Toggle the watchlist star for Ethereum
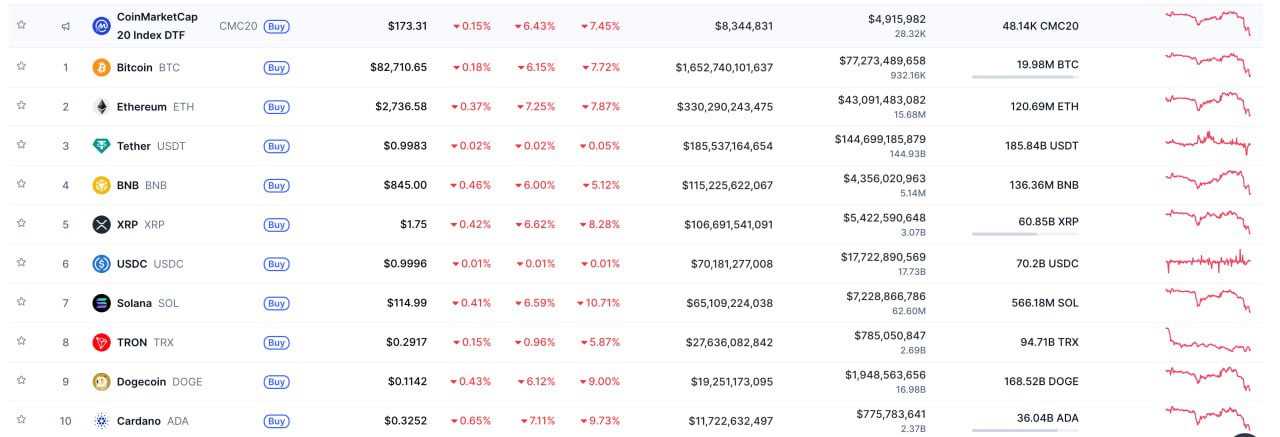This screenshot has width=1280, height=437. 21,105
